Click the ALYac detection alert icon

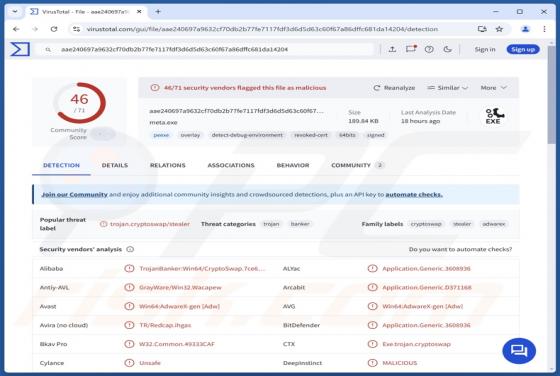tap(372, 268)
